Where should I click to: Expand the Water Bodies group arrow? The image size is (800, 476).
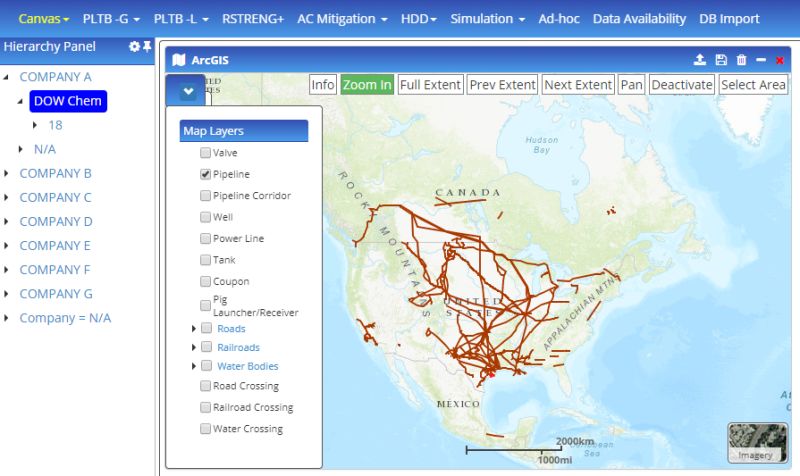pos(193,366)
